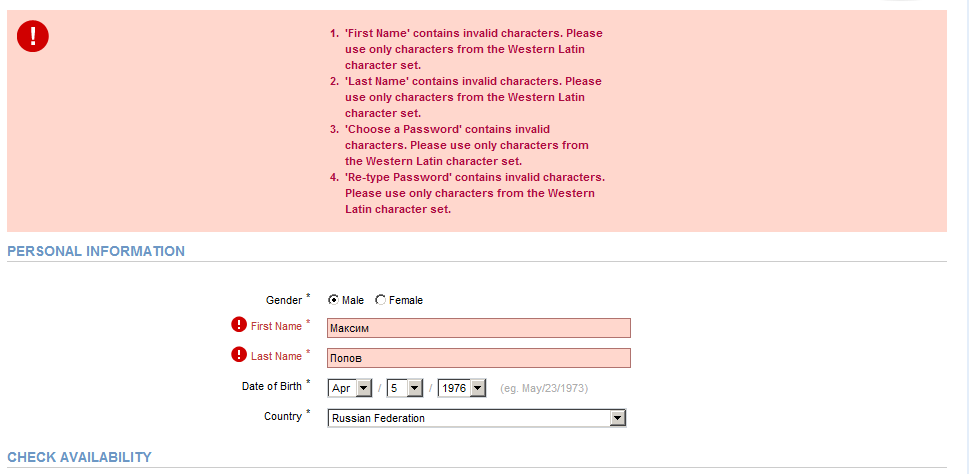This screenshot has width=969, height=474.
Task: Click the Last Name input field
Action: [479, 358]
